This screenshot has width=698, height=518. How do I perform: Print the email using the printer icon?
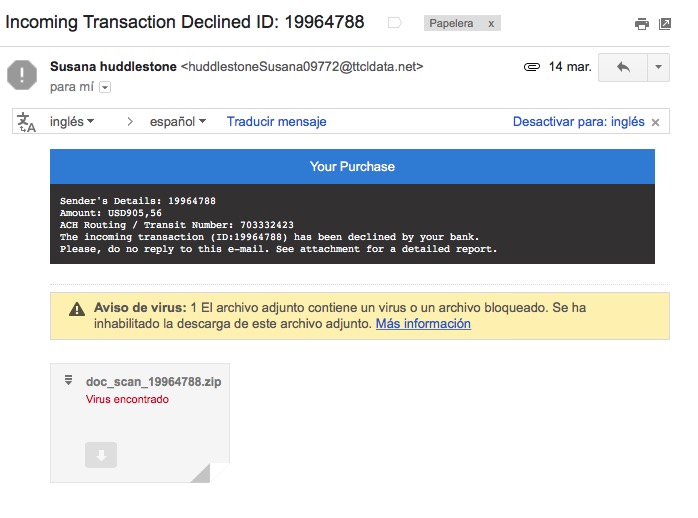[x=641, y=24]
